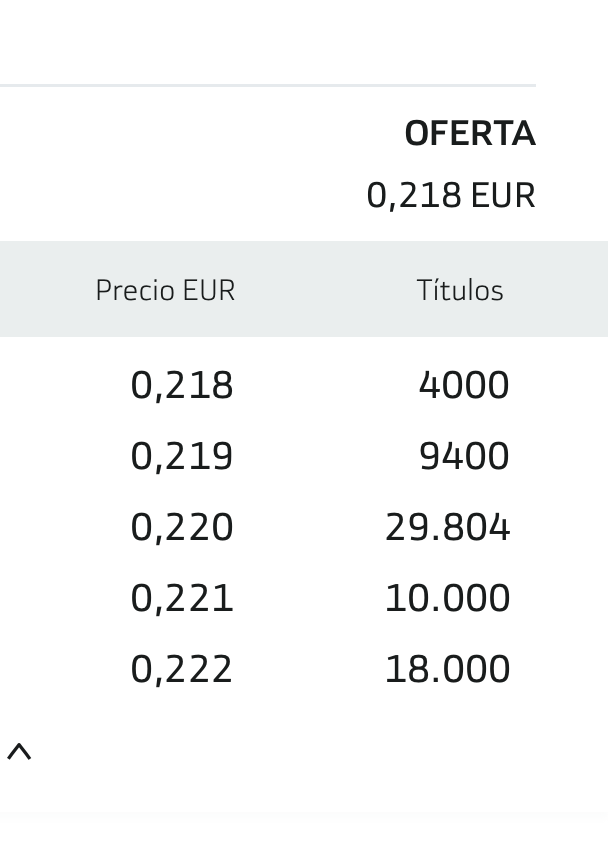Select the 4000 títulos cell
The image size is (608, 862).
point(464,385)
